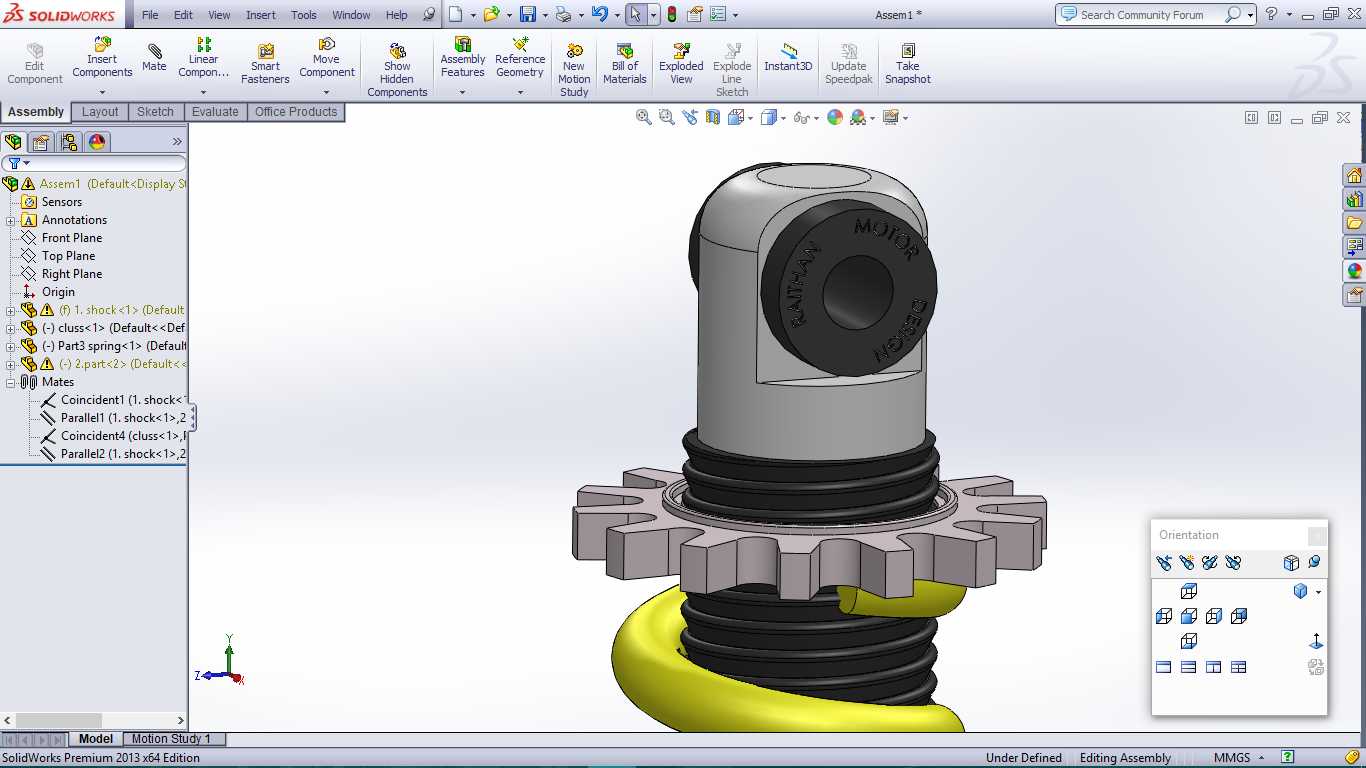This screenshot has height=768, width=1366.
Task: Select the four-viewport layout in the Orientation panel
Action: coord(1239,667)
